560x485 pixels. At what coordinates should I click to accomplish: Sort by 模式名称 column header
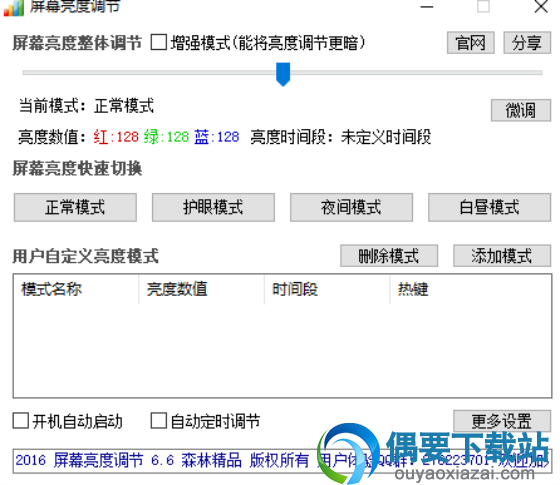click(76, 289)
